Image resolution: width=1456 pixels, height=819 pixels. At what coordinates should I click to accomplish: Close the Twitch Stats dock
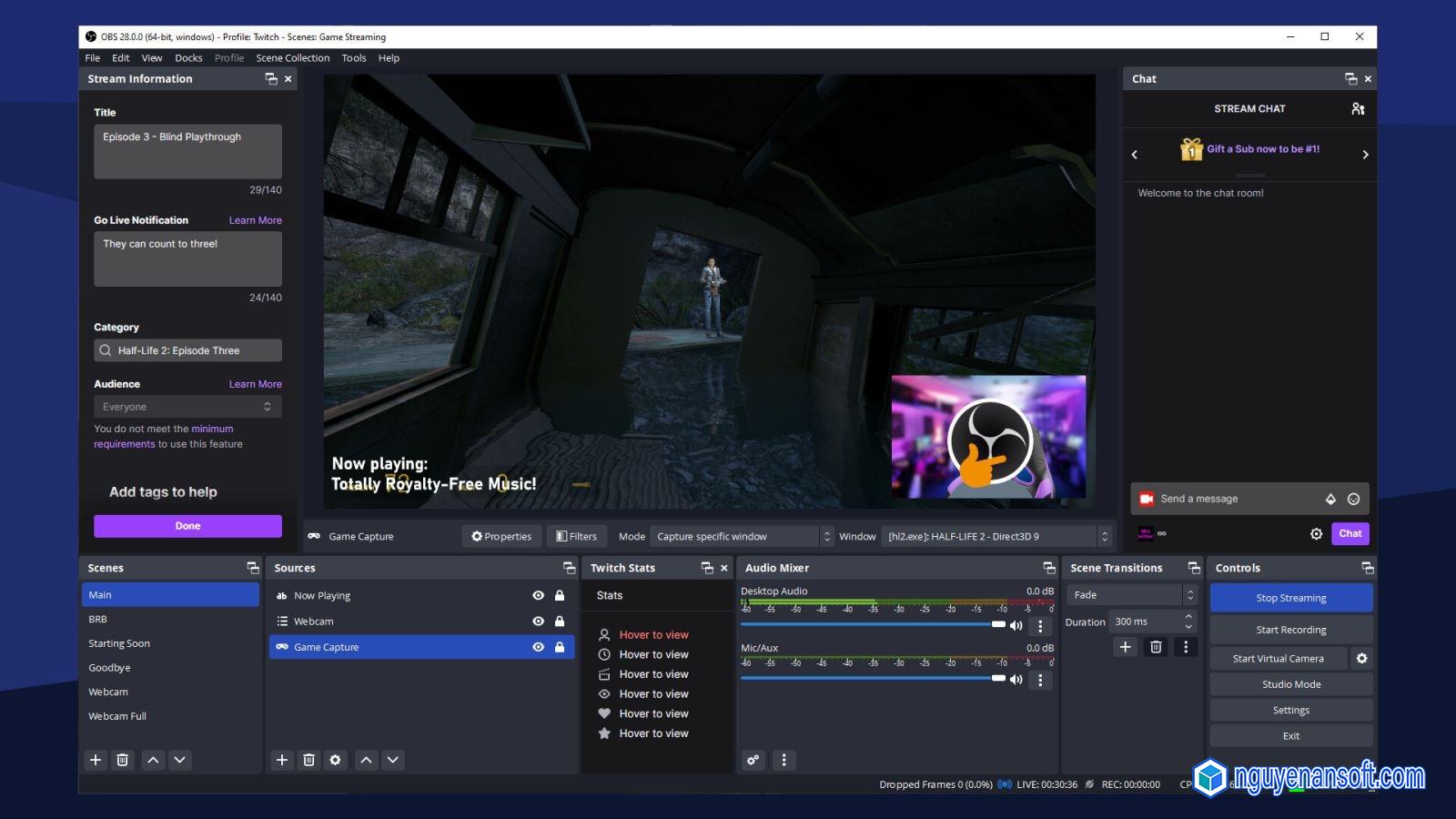coord(724,568)
